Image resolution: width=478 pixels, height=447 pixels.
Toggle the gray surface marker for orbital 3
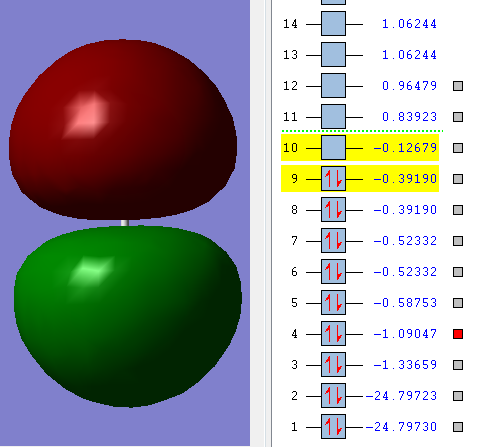(458, 365)
